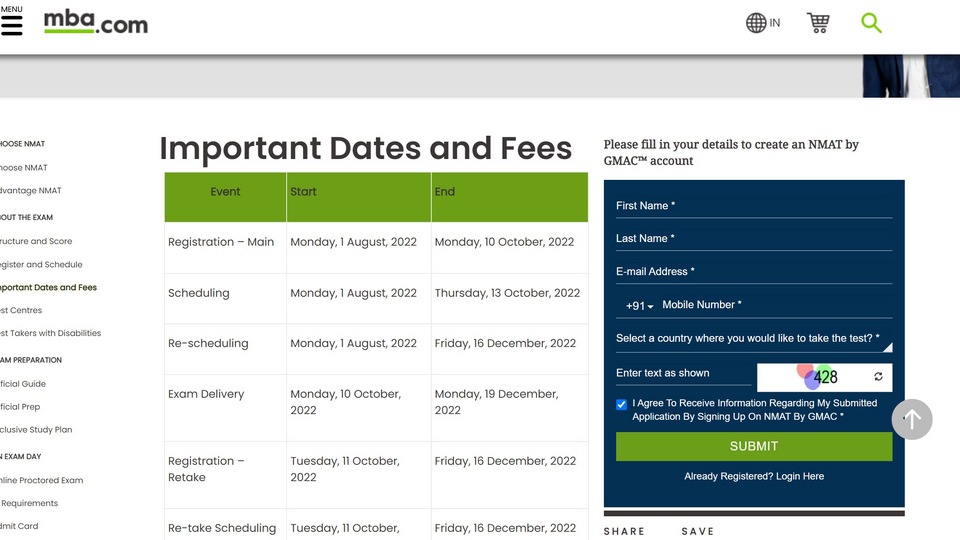Viewport: 960px width, 540px height.
Task: Click the First Name field
Action: click(754, 206)
